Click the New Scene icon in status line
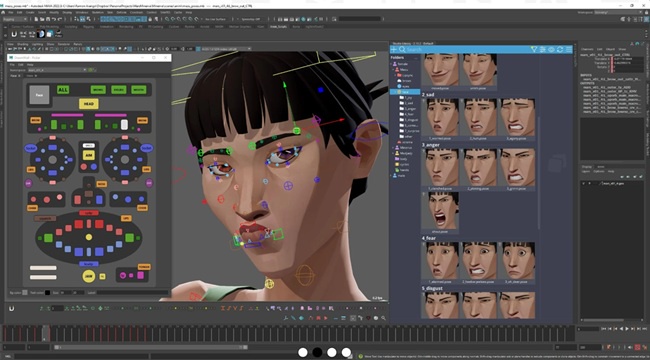650x360 pixels. pyautogui.click(x=35, y=19)
